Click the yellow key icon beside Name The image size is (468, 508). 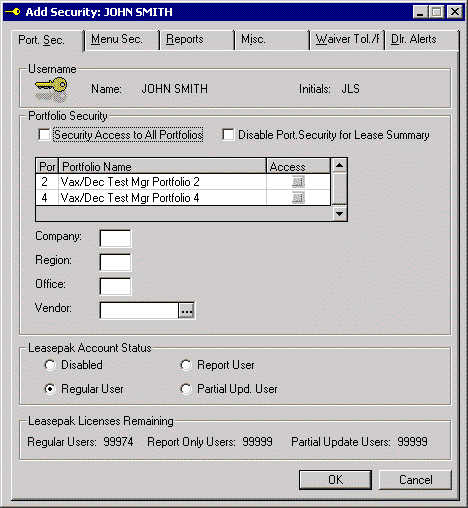[x=51, y=89]
